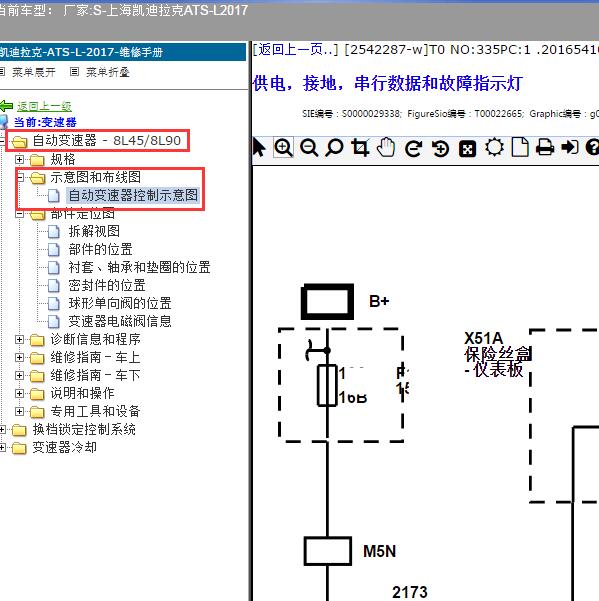Click the sun-shaped settings icon
The image size is (599, 601).
coord(494,148)
